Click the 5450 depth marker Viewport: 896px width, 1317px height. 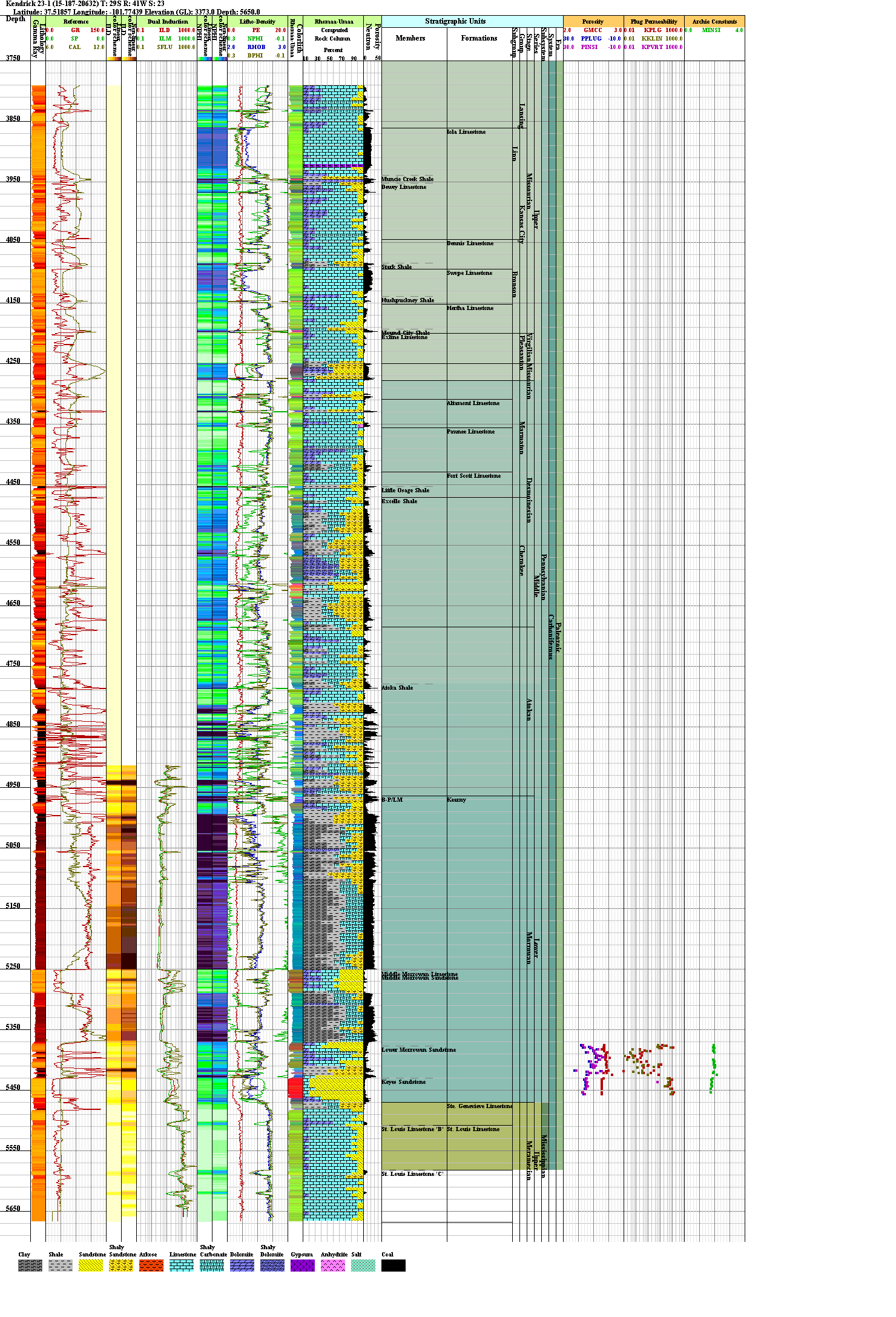(13, 1088)
